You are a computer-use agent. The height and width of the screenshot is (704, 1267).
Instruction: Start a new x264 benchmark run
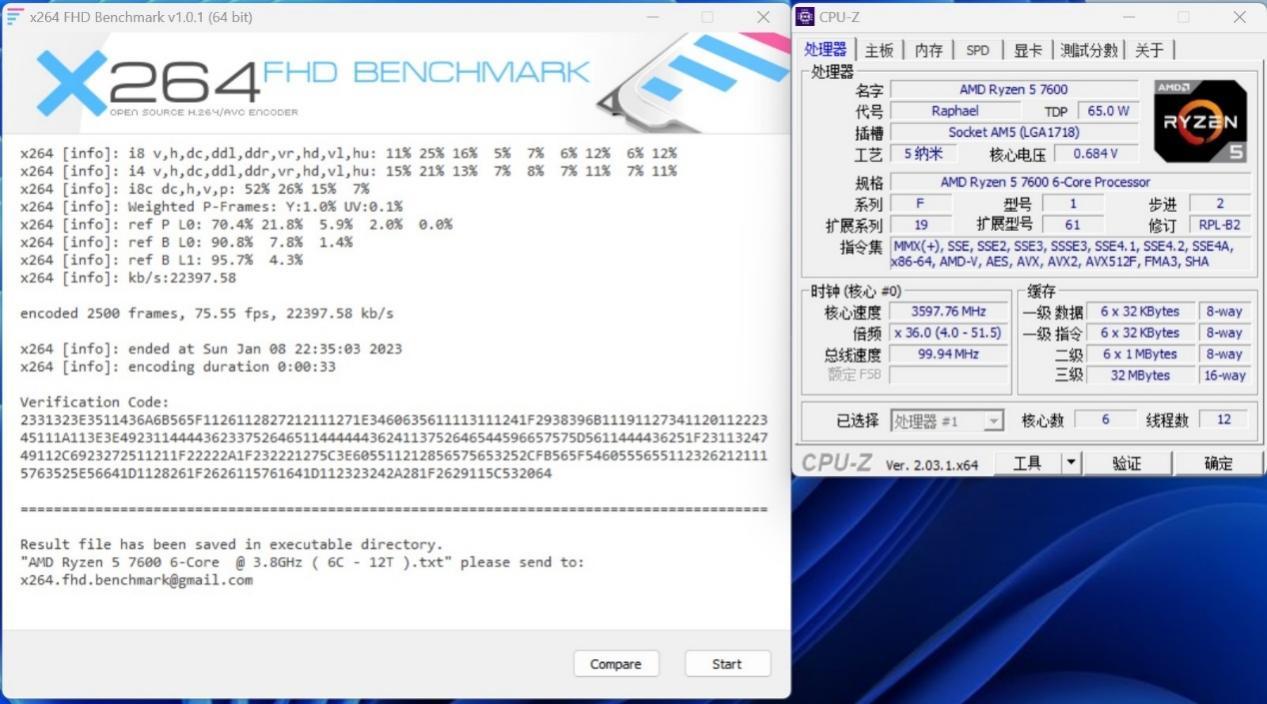(727, 663)
